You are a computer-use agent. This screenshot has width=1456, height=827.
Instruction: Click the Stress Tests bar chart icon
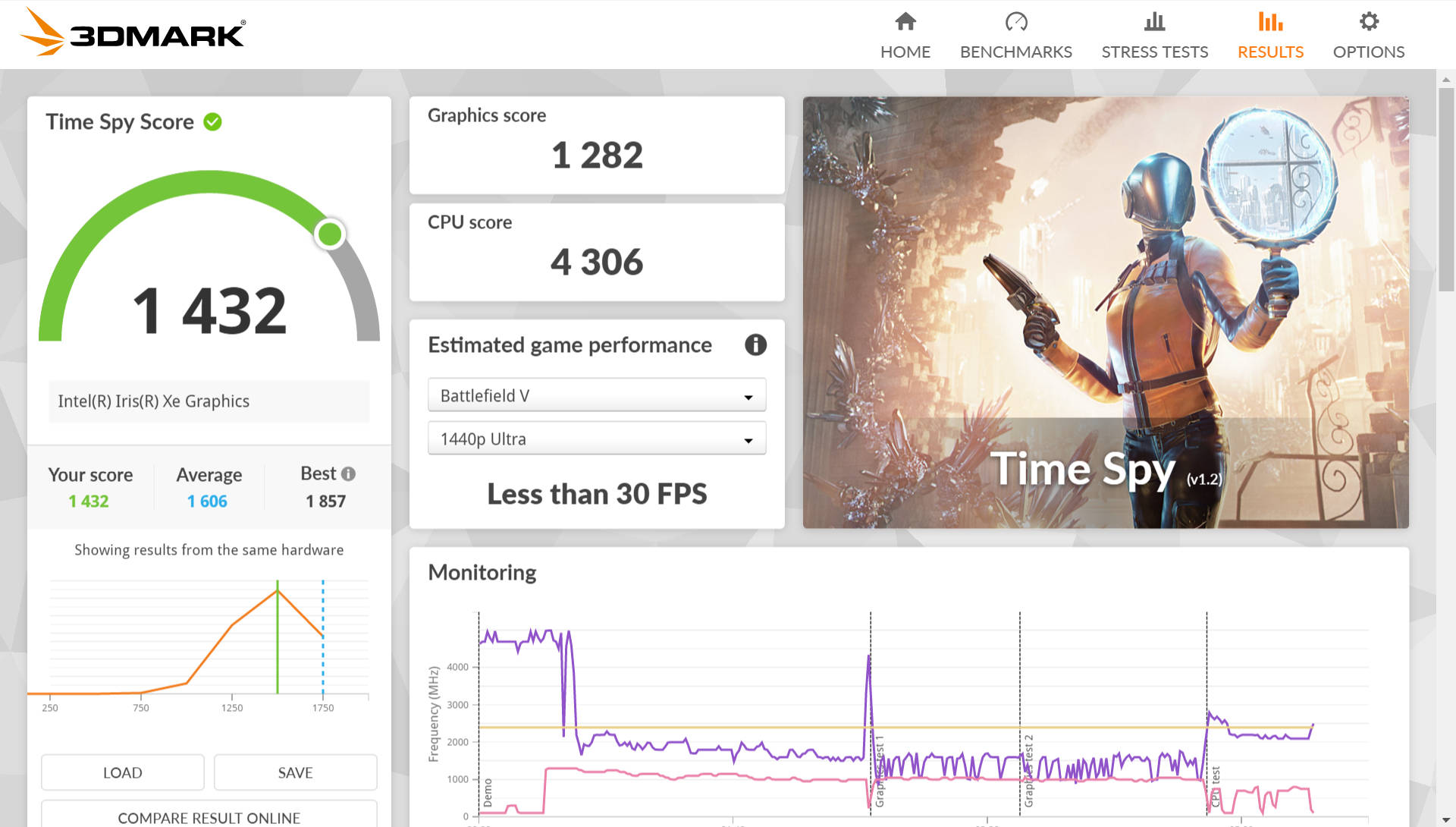click(x=1154, y=21)
